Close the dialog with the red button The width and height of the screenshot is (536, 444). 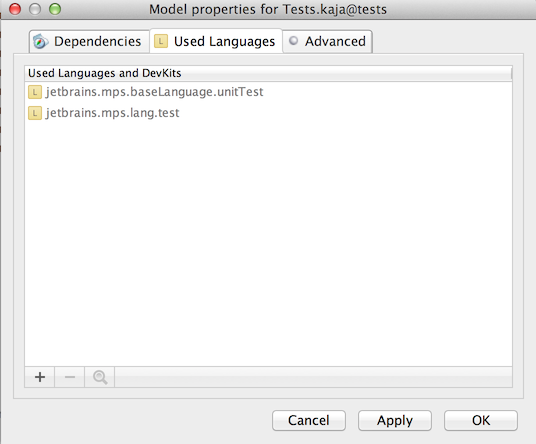point(15,9)
